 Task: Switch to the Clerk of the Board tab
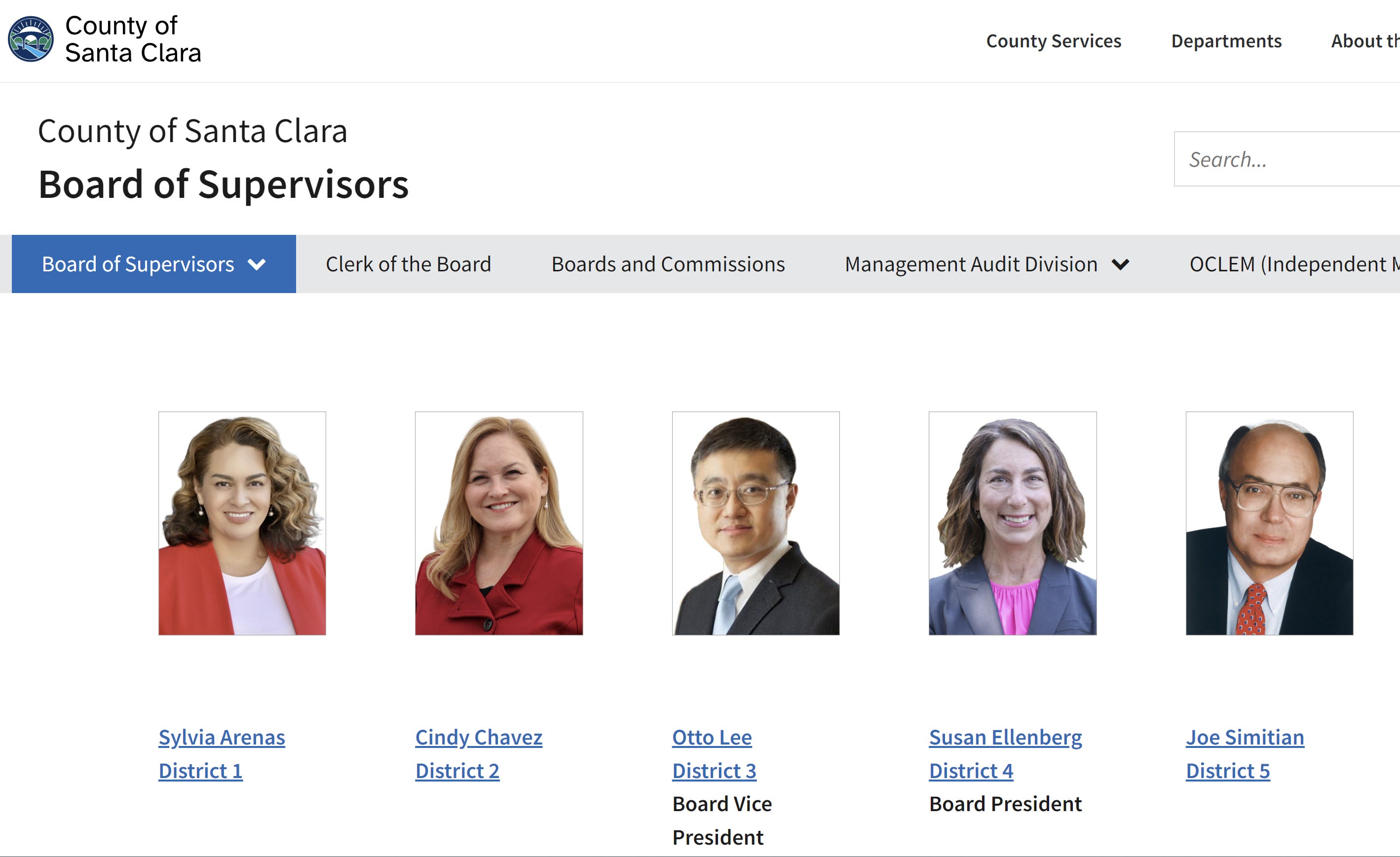(x=408, y=263)
